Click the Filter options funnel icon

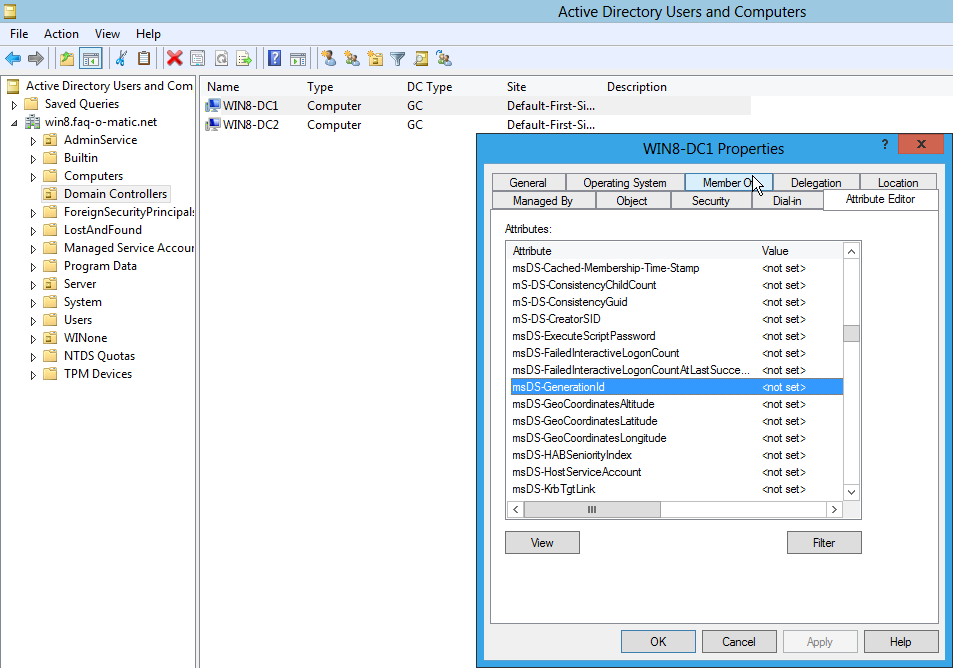(x=397, y=59)
